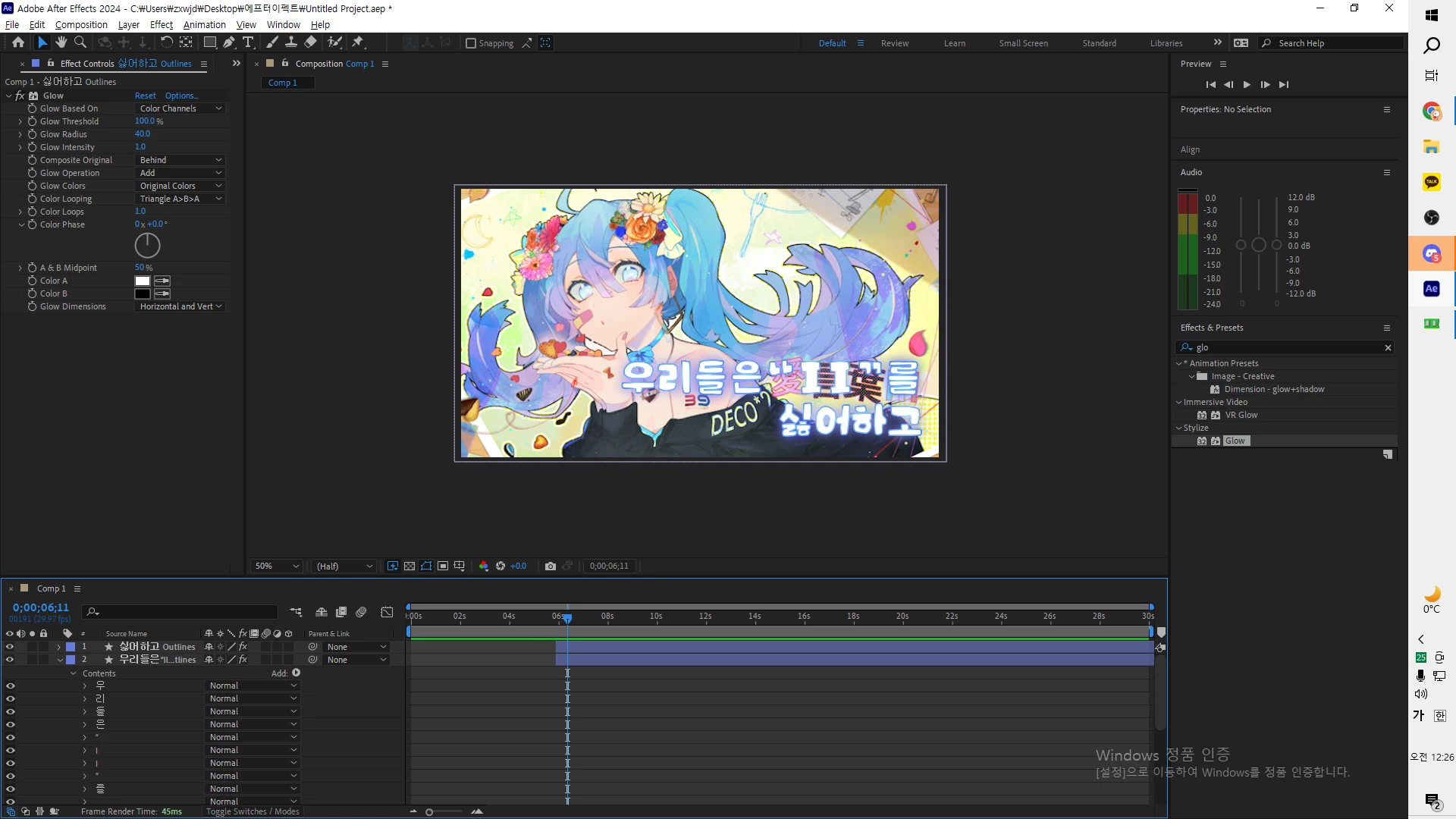Select the Hand tool
The height and width of the screenshot is (819, 1456).
pyautogui.click(x=61, y=42)
